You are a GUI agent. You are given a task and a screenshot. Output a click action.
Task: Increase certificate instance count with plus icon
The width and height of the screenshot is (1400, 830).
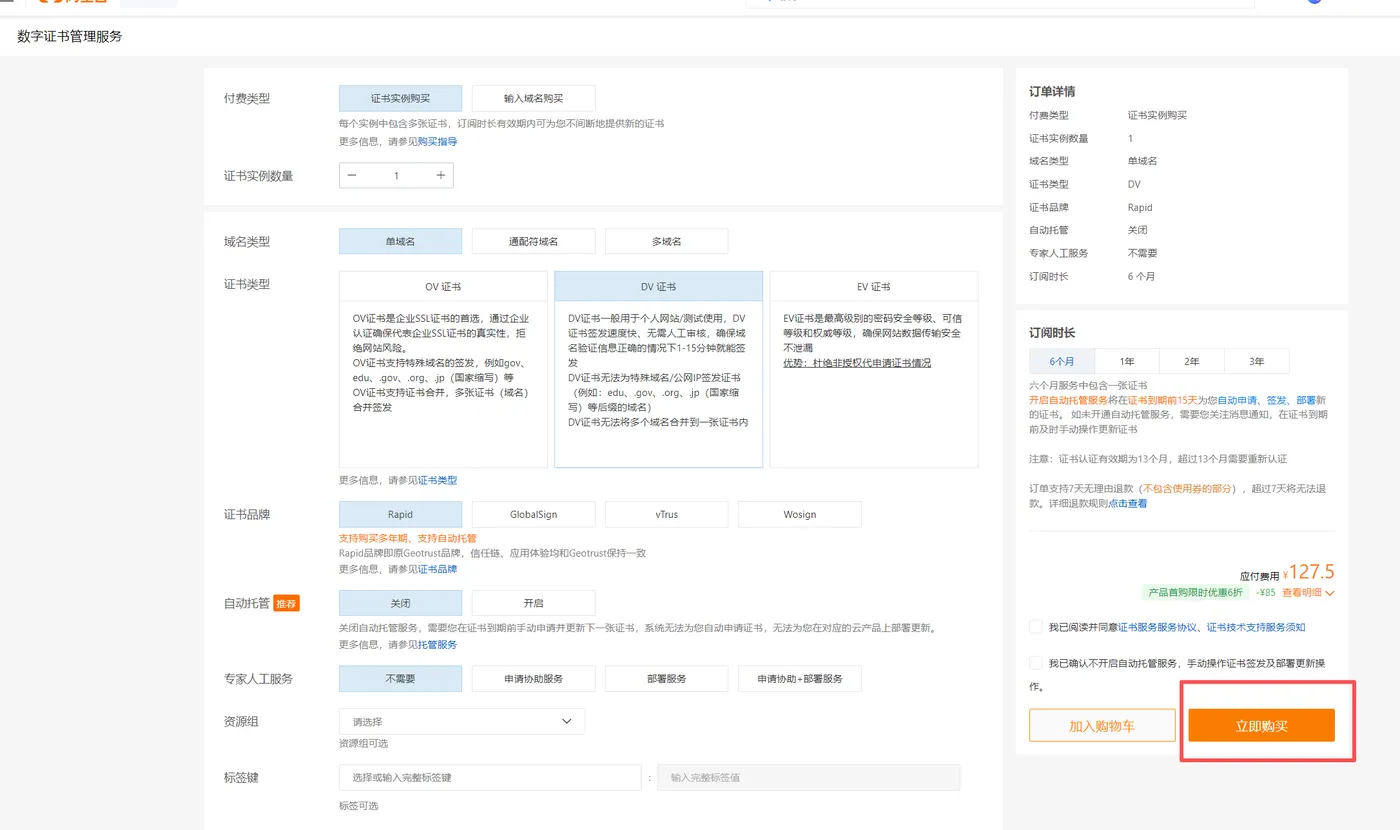coord(441,176)
